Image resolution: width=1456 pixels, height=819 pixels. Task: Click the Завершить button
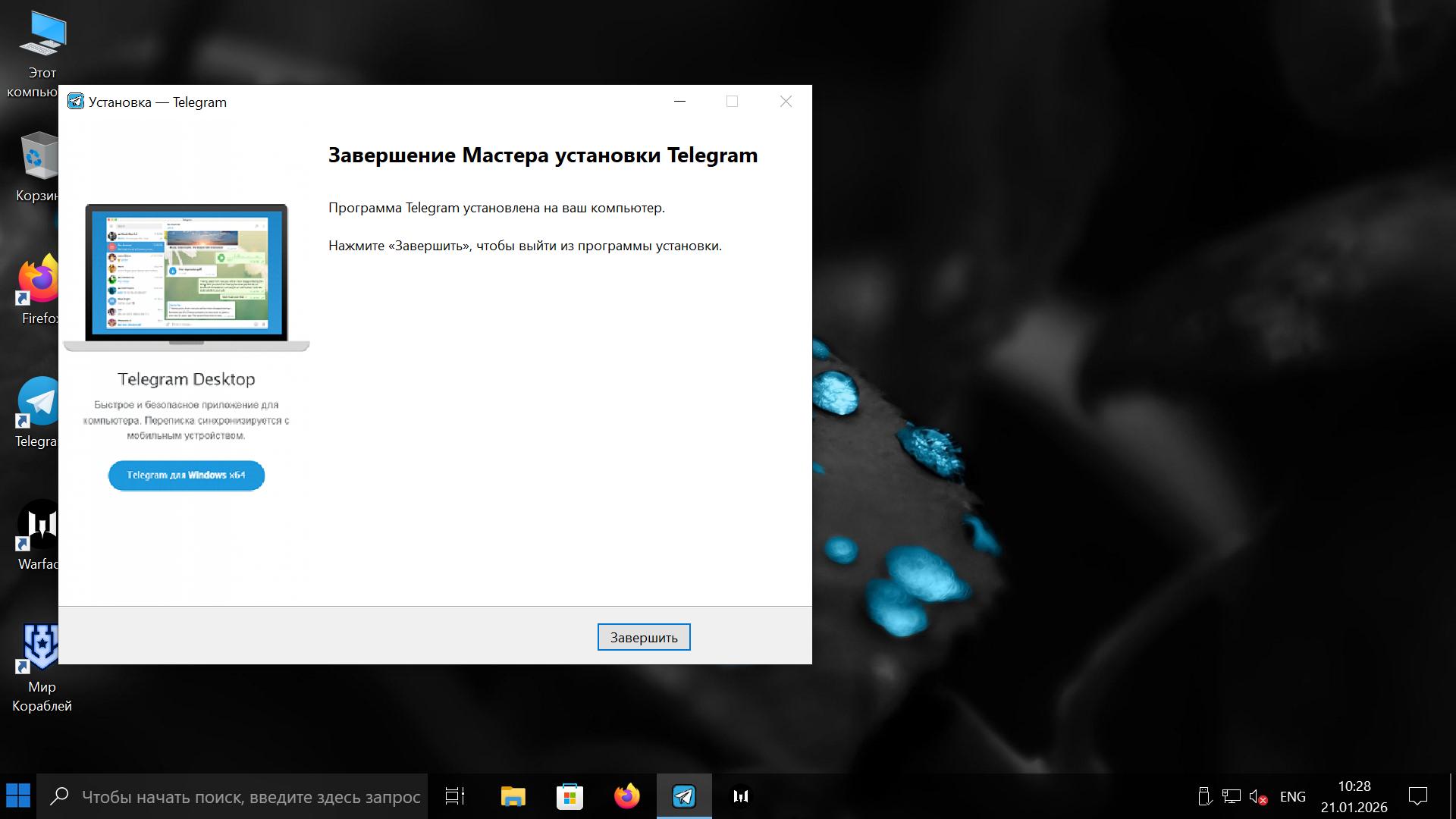point(643,637)
